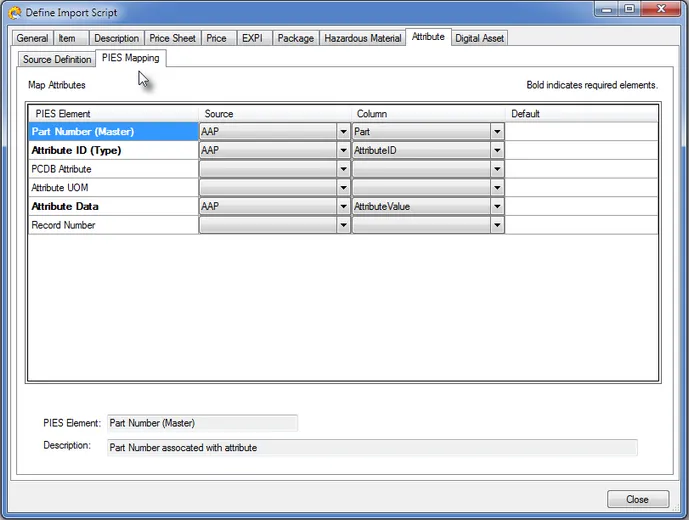Open Source dropdown for PCDB Attribute row
Image resolution: width=689 pixels, height=520 pixels.
tap(343, 170)
